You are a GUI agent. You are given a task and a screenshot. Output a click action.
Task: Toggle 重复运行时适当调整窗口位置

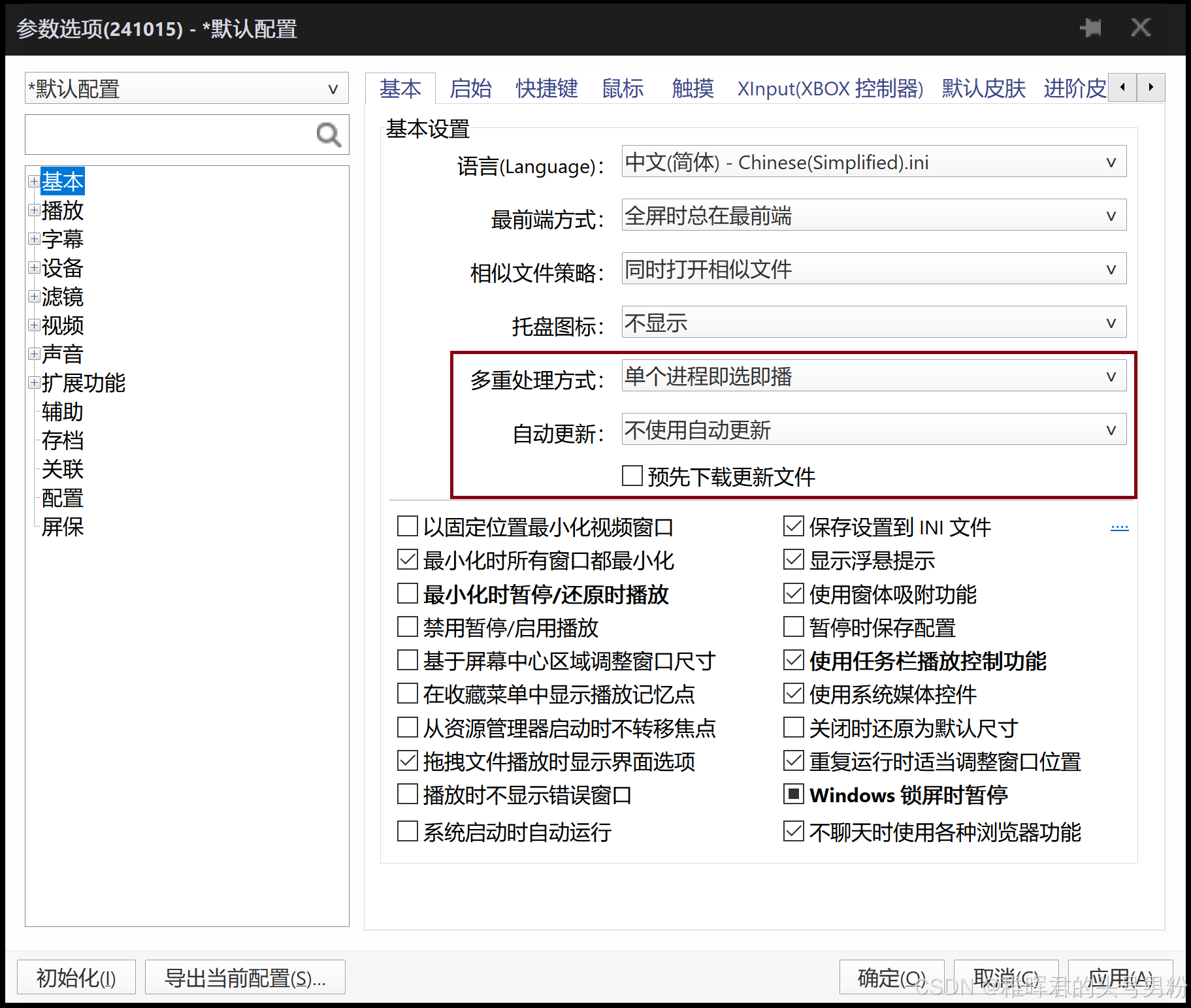point(794,760)
